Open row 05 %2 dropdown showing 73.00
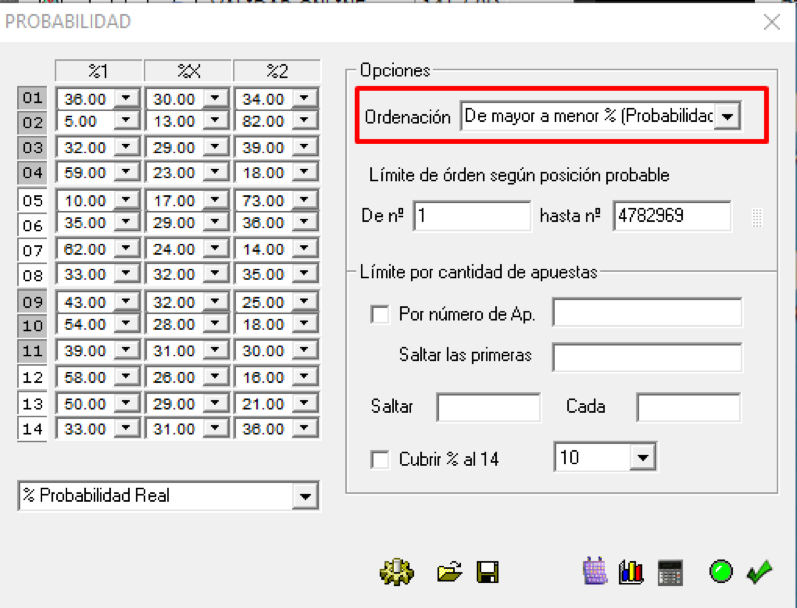The width and height of the screenshot is (797, 608). click(304, 199)
